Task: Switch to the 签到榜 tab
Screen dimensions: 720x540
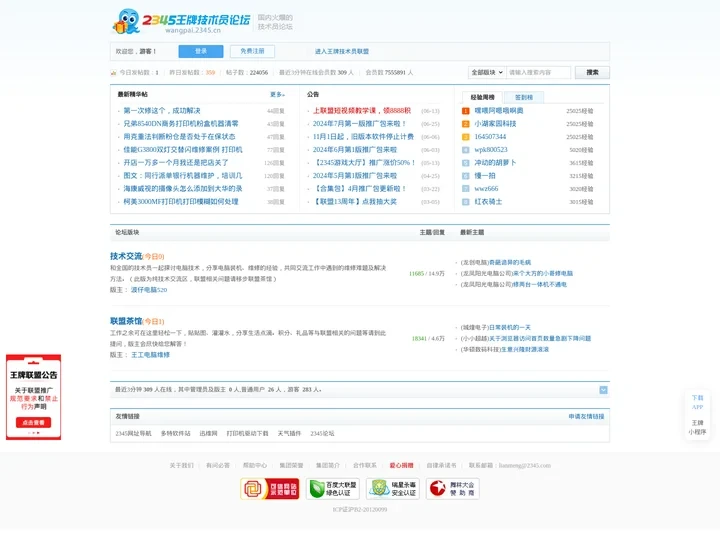Action: coord(523,97)
